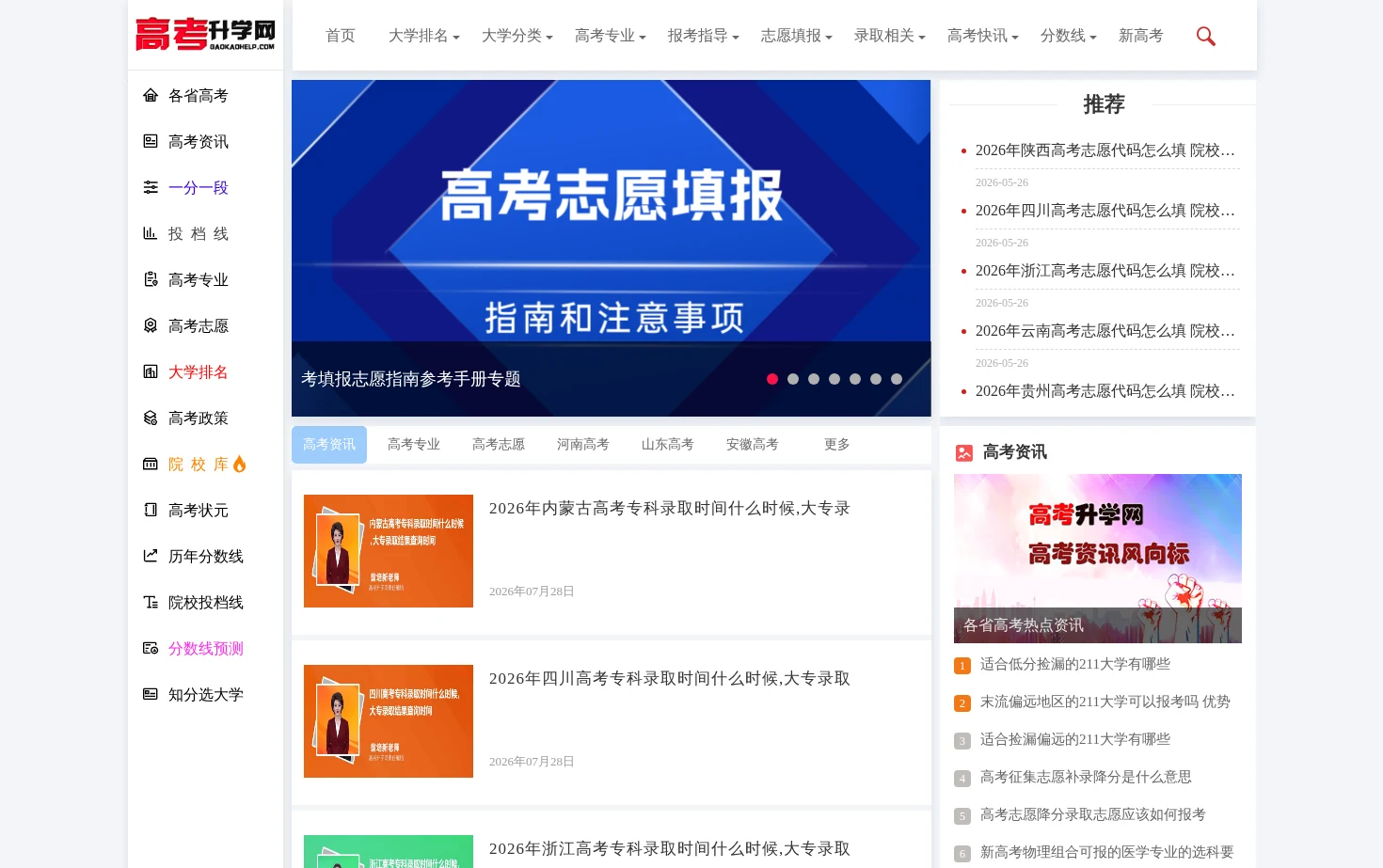Click the 高考升学网 site logo
1383x868 pixels.
pyautogui.click(x=205, y=34)
